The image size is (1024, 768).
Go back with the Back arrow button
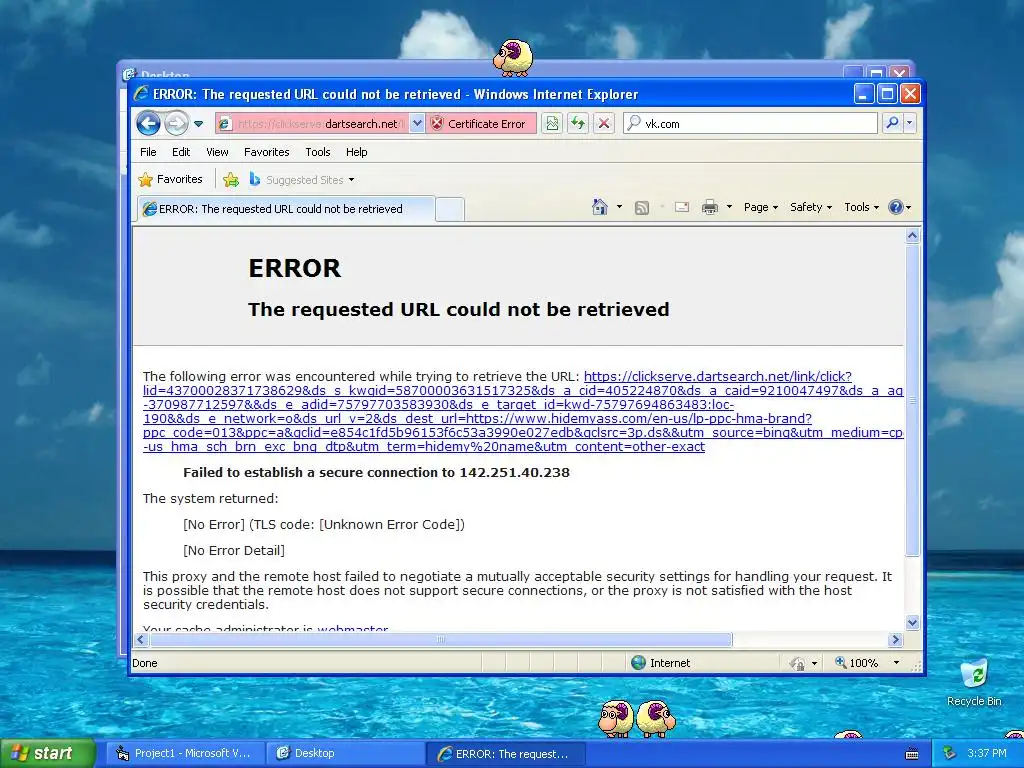click(148, 123)
